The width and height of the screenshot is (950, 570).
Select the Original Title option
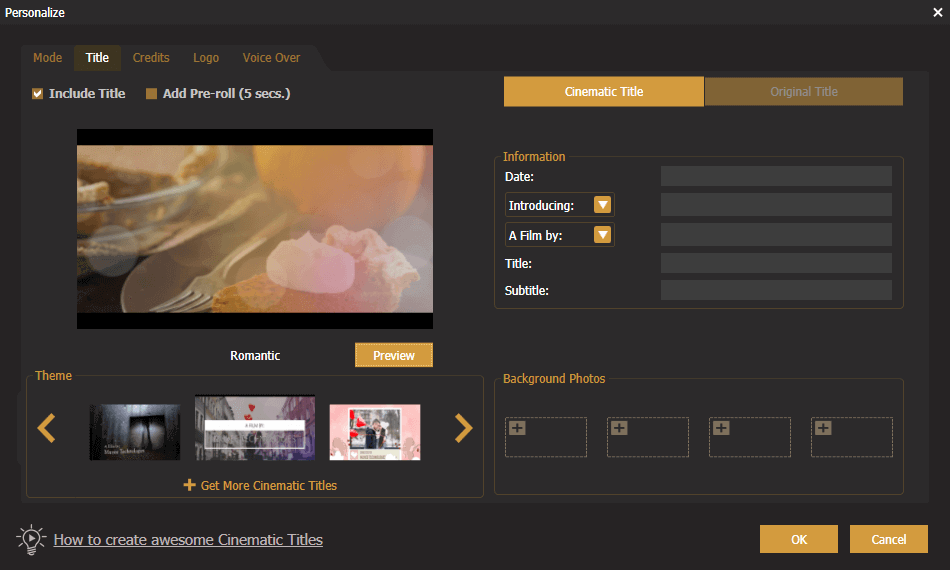[803, 92]
